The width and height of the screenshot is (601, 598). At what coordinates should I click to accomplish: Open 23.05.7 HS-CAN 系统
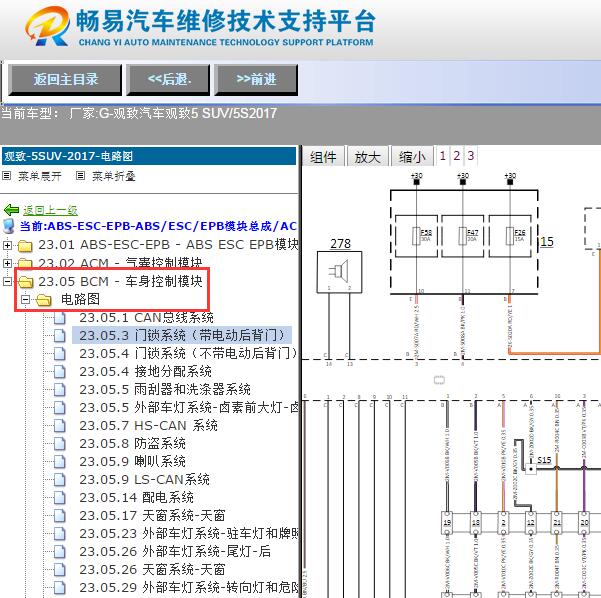(148, 426)
